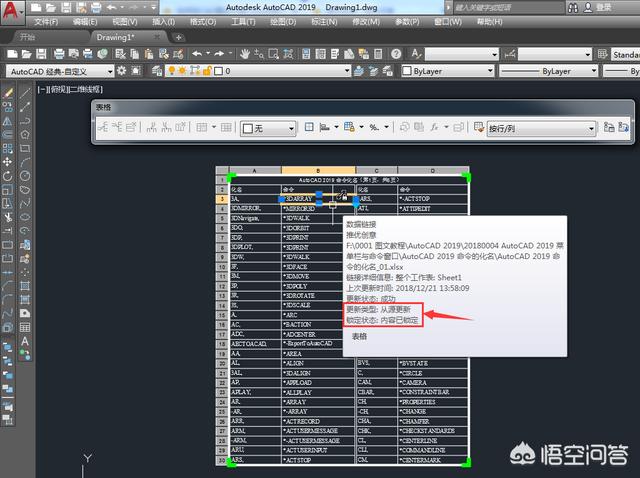This screenshot has height=478, width=640.
Task: Expand the cell alignment dropdown arrow
Action: pyautogui.click(x=336, y=127)
